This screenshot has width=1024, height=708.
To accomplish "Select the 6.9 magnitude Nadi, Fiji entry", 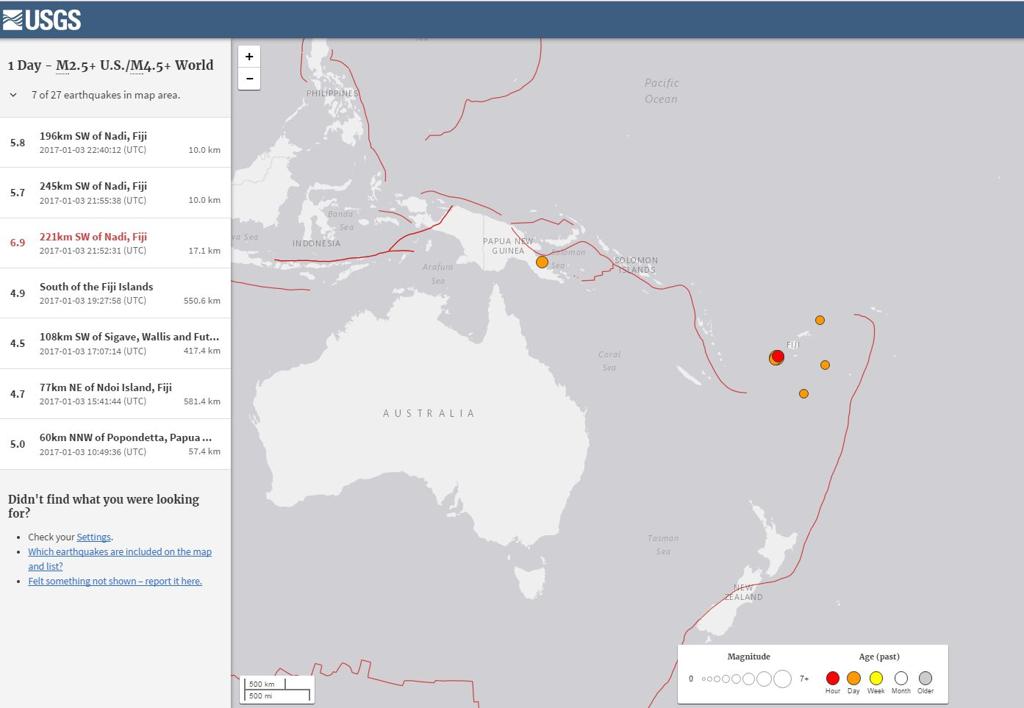I will point(115,243).
